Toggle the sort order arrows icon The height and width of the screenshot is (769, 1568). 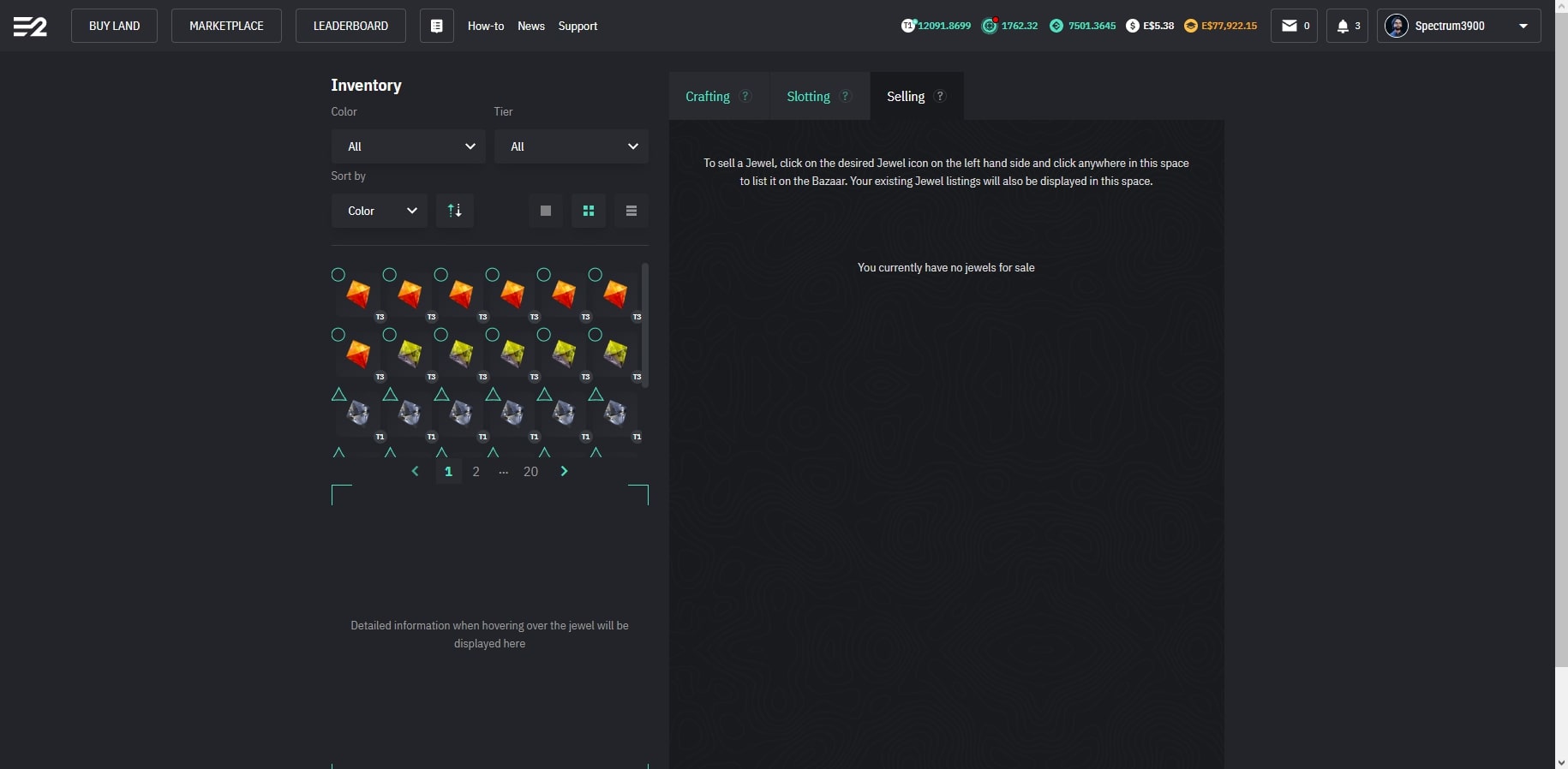point(455,211)
